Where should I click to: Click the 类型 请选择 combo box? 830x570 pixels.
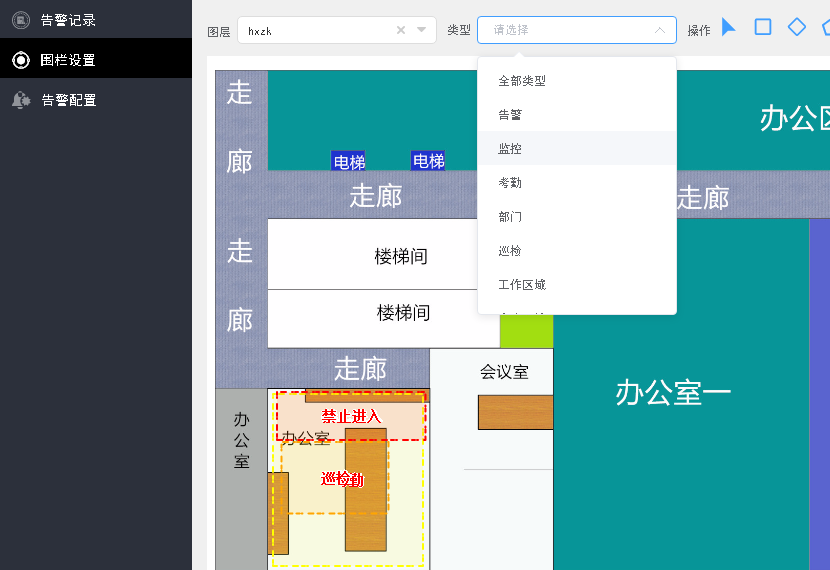click(x=576, y=30)
